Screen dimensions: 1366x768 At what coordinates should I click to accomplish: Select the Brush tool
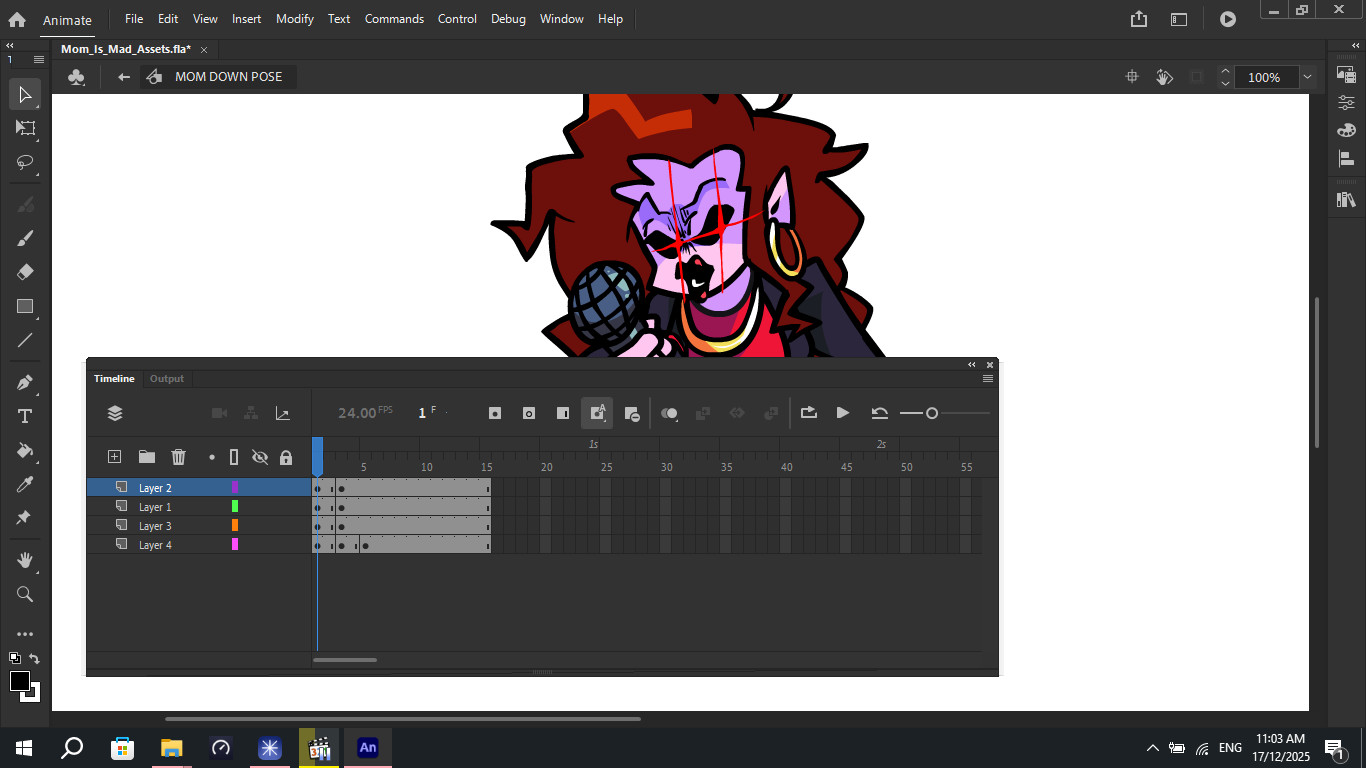25,238
